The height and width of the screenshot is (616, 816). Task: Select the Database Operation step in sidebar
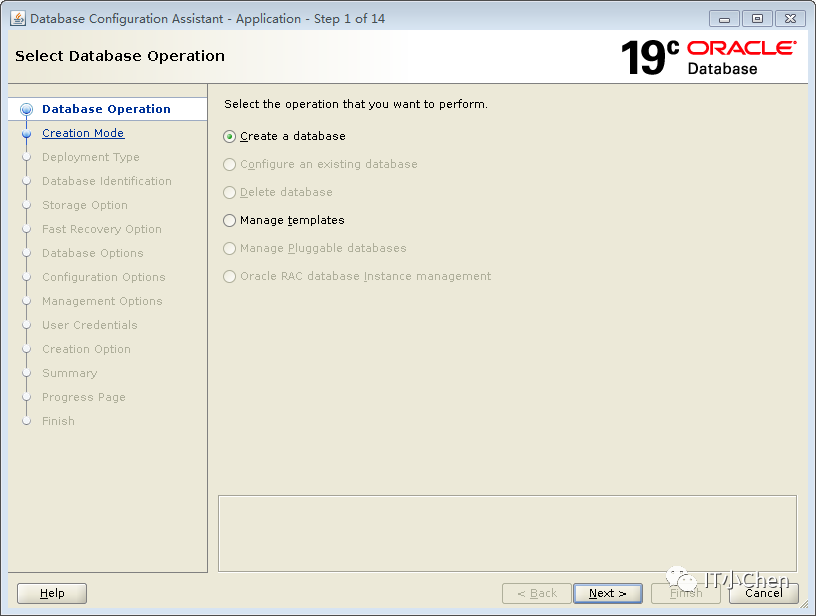pos(108,109)
